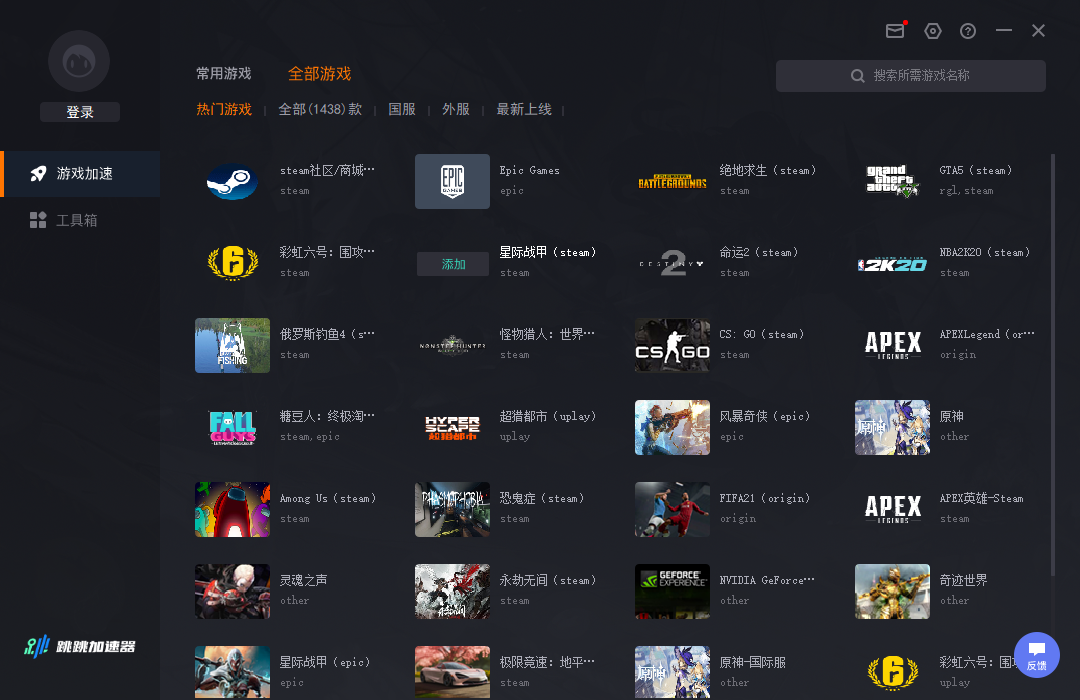Select the Epic Games title text
The height and width of the screenshot is (700, 1080).
[x=530, y=170]
